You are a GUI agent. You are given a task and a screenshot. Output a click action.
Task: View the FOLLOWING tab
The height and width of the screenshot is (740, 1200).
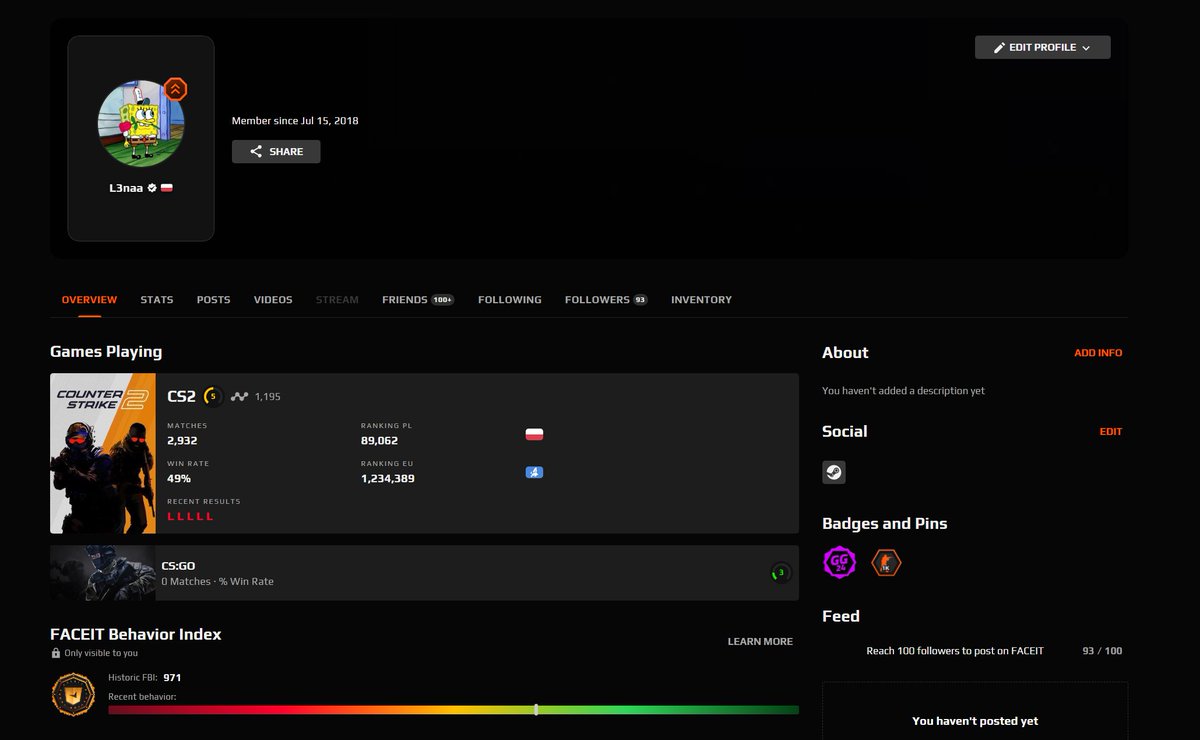pyautogui.click(x=510, y=300)
